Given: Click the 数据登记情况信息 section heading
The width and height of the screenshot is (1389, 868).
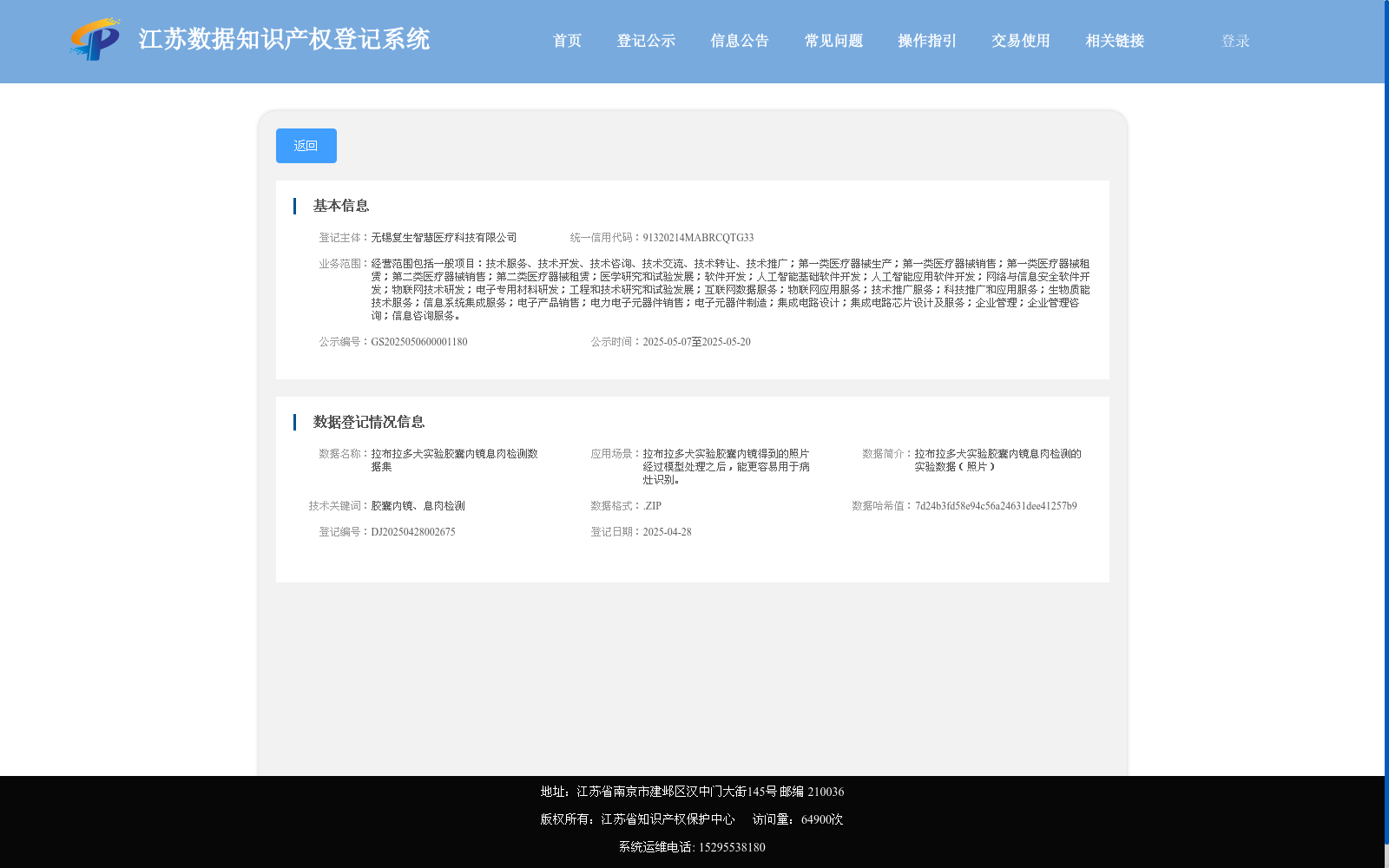Looking at the screenshot, I should [369, 422].
